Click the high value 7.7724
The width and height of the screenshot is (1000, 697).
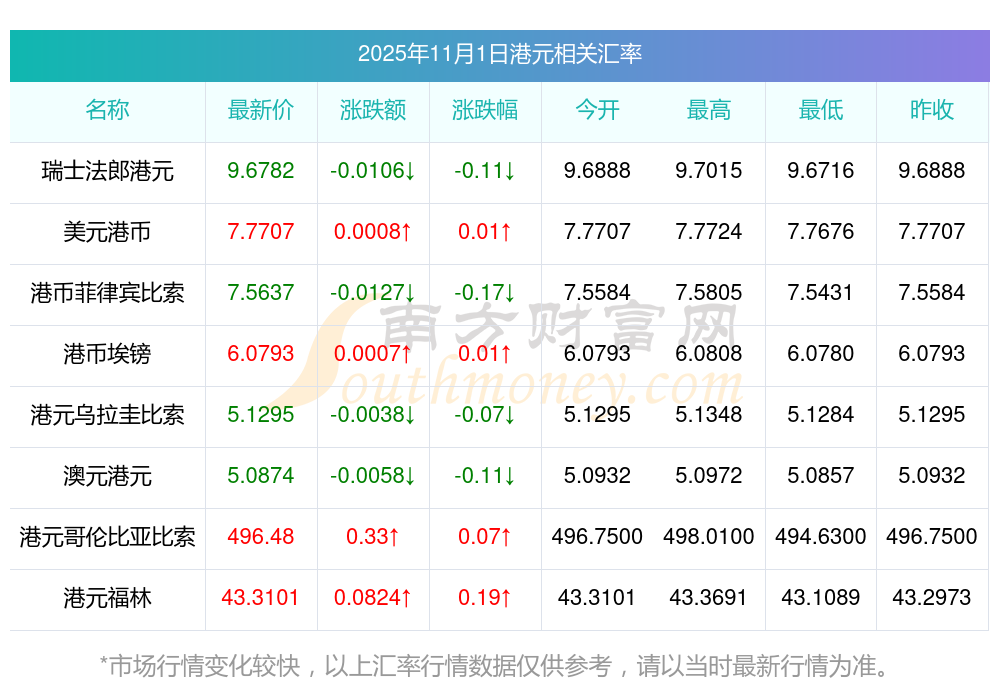709,231
